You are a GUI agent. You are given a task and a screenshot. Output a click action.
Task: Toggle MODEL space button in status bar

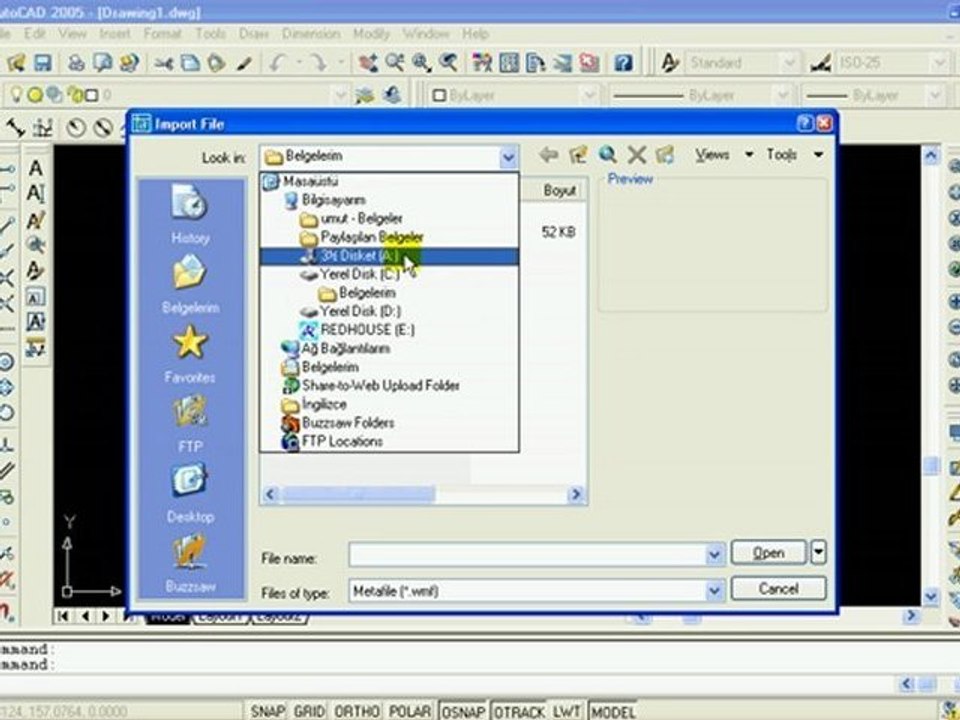613,711
